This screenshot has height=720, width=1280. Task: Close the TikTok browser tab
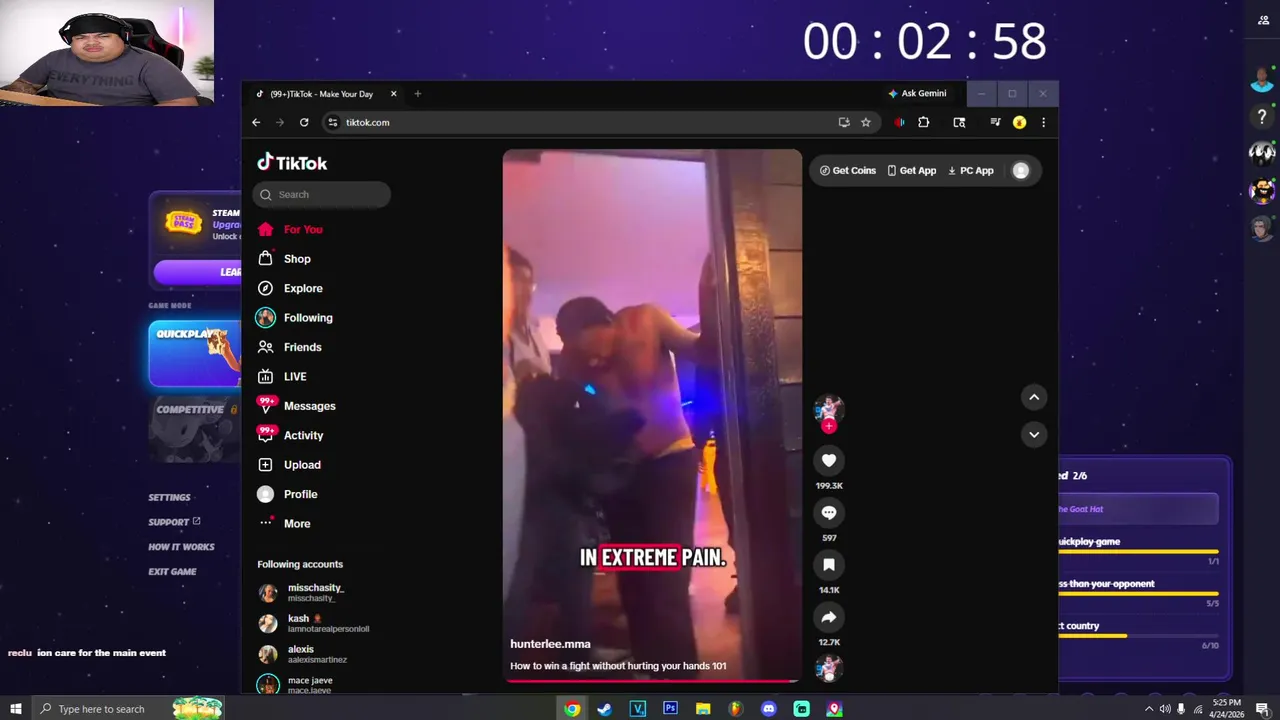393,94
